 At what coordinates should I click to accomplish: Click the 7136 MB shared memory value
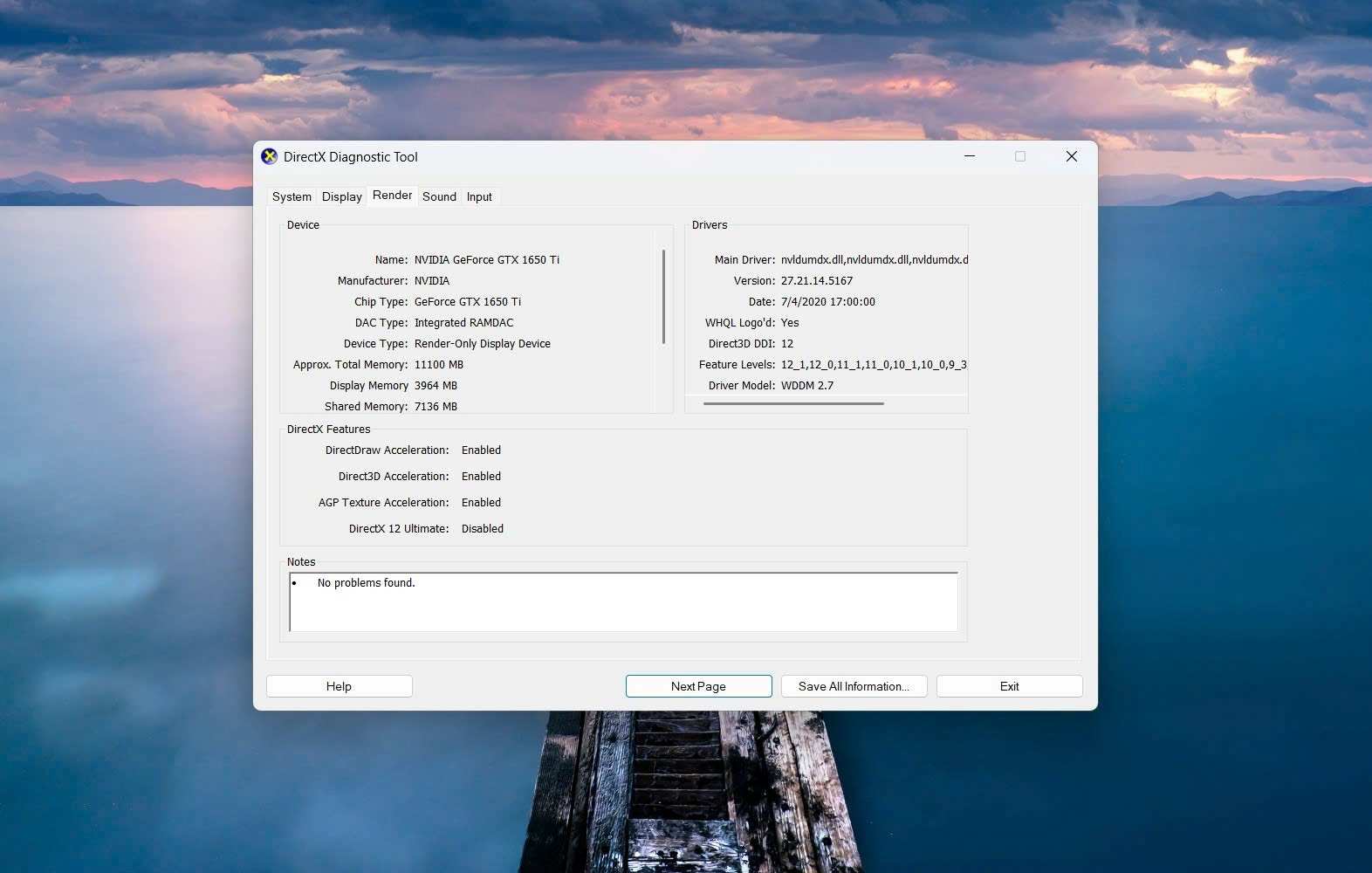click(x=436, y=407)
